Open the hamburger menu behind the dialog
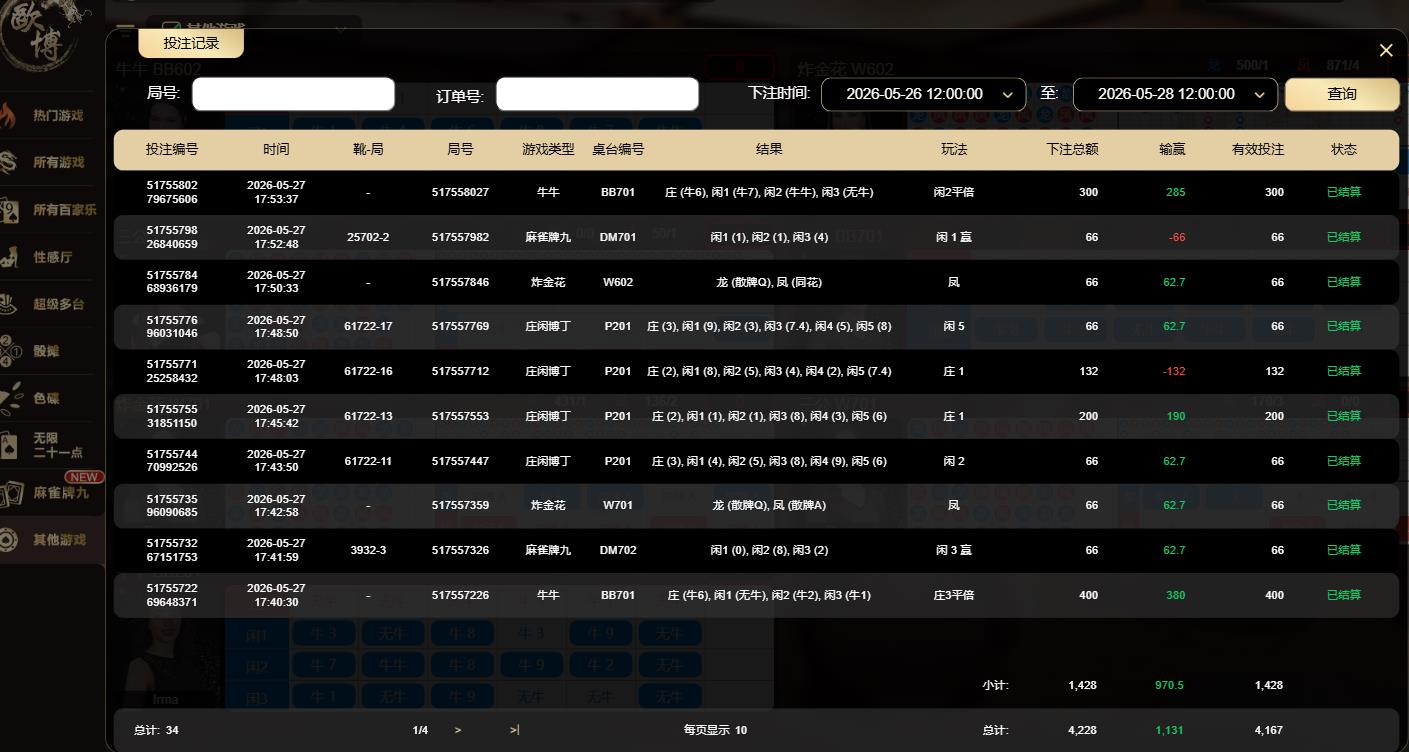 [124, 31]
